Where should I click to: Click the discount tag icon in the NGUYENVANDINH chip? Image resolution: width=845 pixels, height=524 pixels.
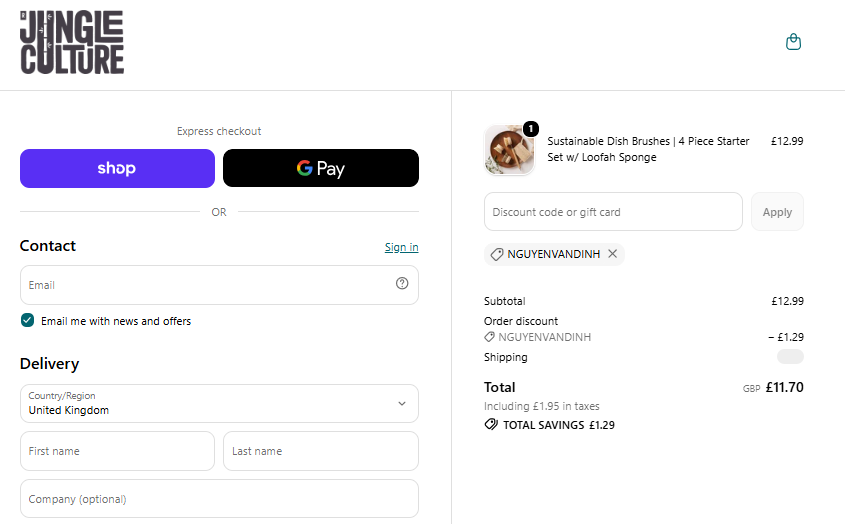tap(497, 254)
